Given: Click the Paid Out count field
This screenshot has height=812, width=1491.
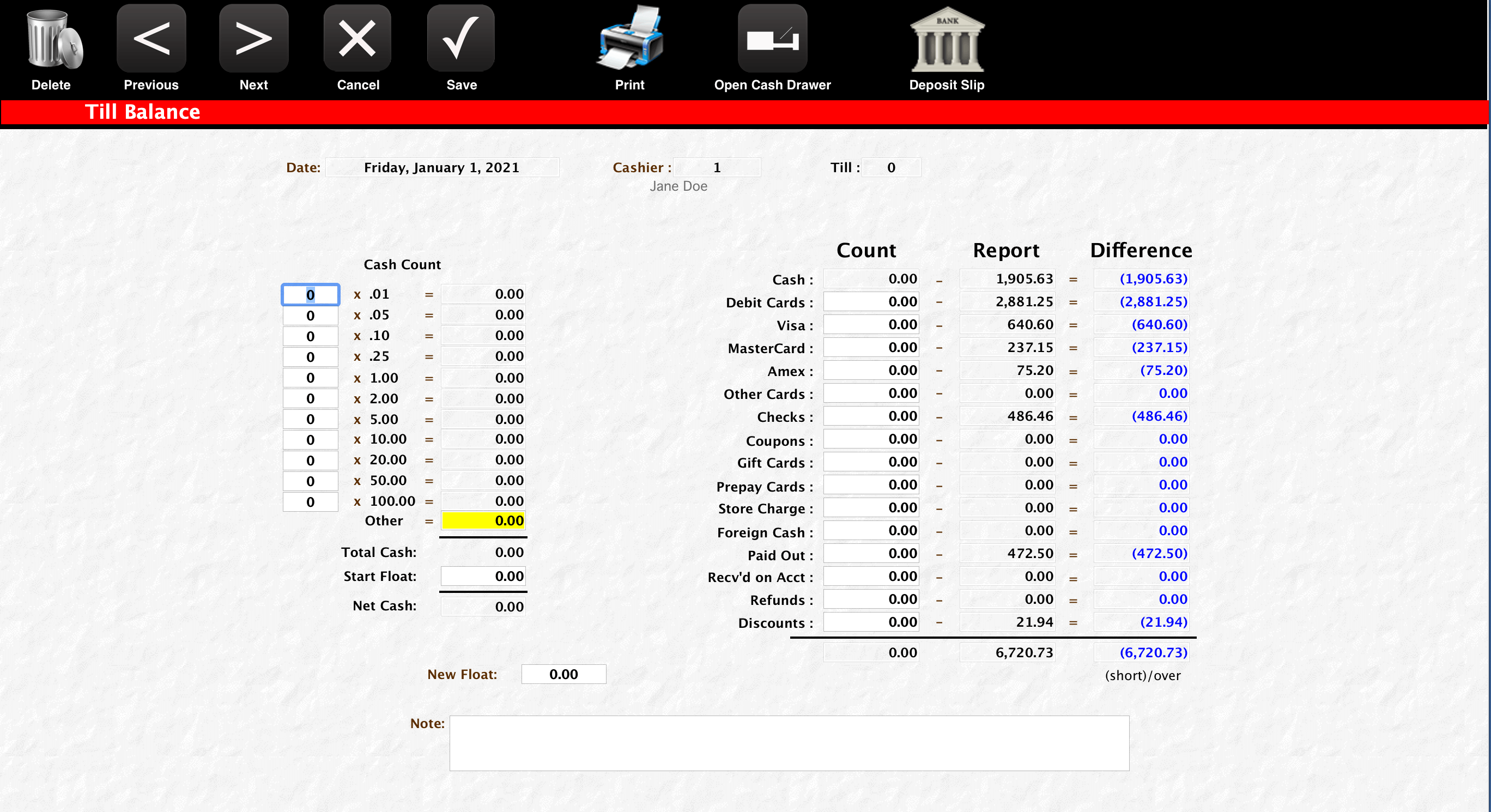Looking at the screenshot, I should click(871, 553).
